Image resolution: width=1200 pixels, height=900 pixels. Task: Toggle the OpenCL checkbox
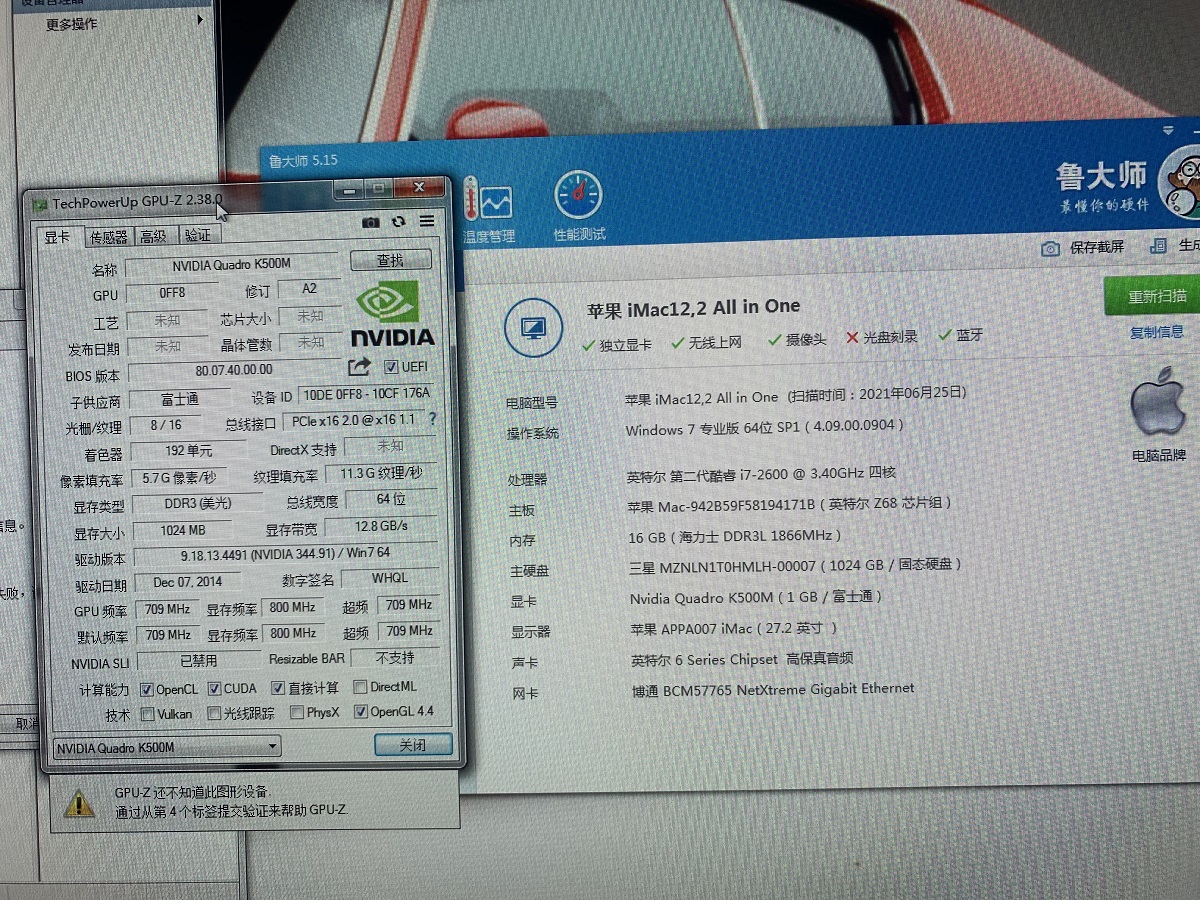(x=146, y=689)
